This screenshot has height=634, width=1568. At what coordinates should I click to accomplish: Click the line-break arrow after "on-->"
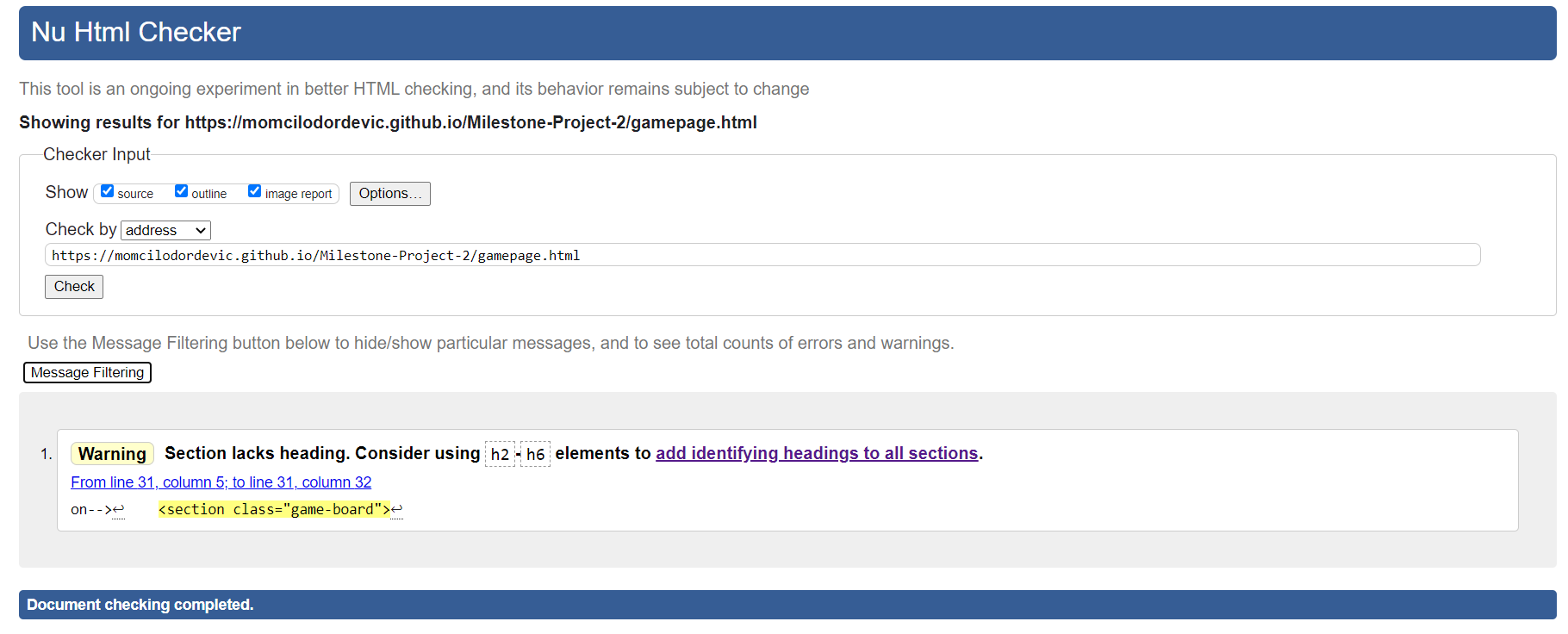point(119,510)
